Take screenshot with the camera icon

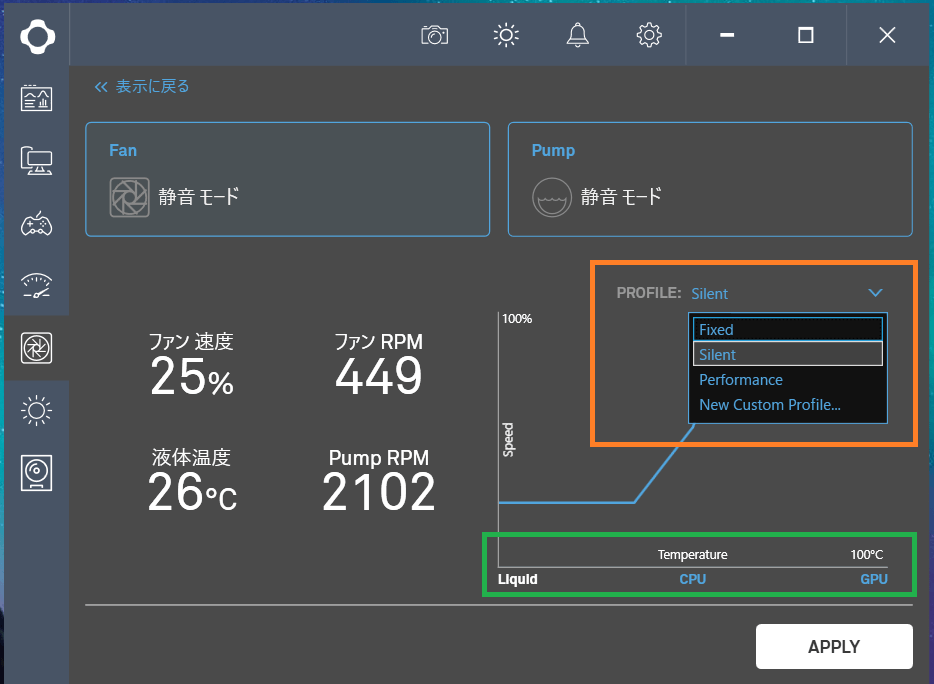tap(434, 35)
